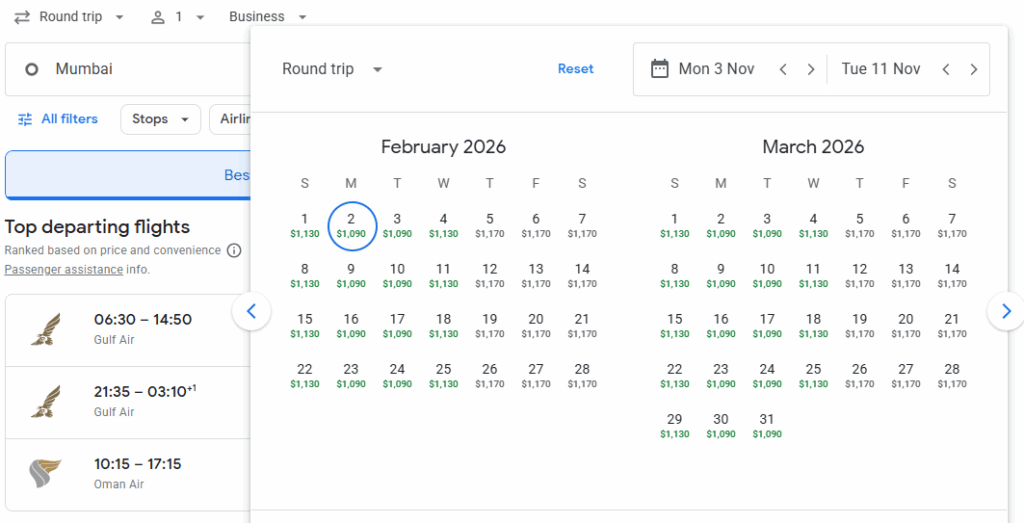The height and width of the screenshot is (523, 1024).
Task: Open trip type selector in top bar
Action: (x=69, y=17)
